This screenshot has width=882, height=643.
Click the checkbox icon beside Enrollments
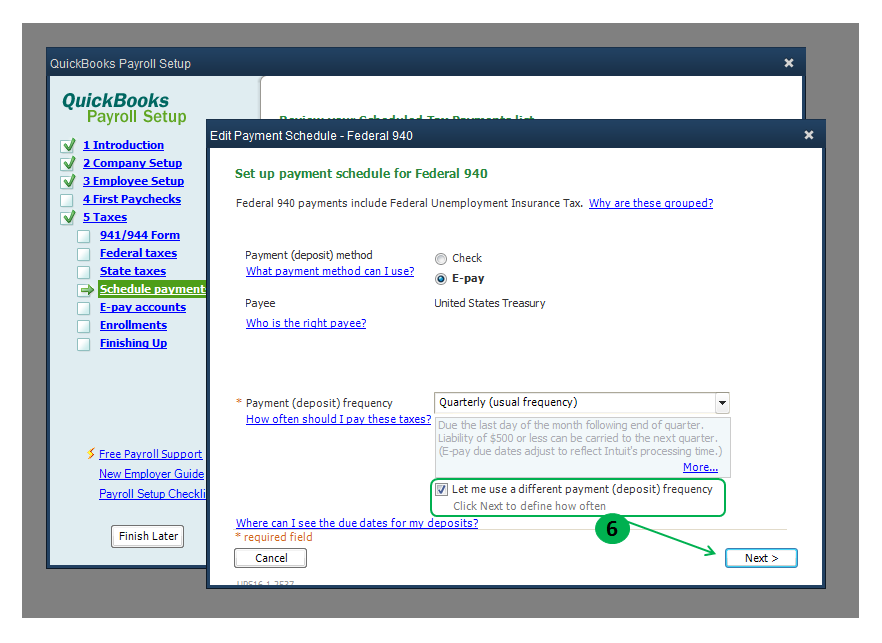pyautogui.click(x=84, y=326)
